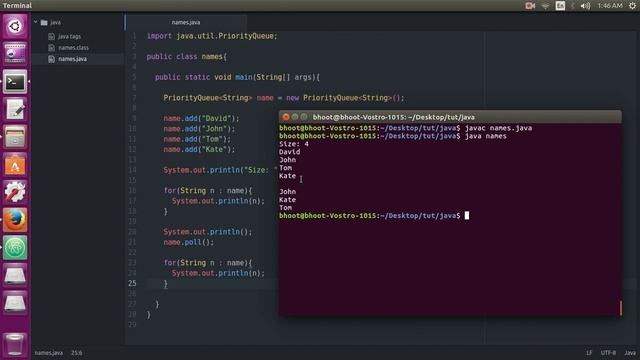The image size is (640, 360).
Task: Select the java project folder in tree view
Action: (56, 22)
